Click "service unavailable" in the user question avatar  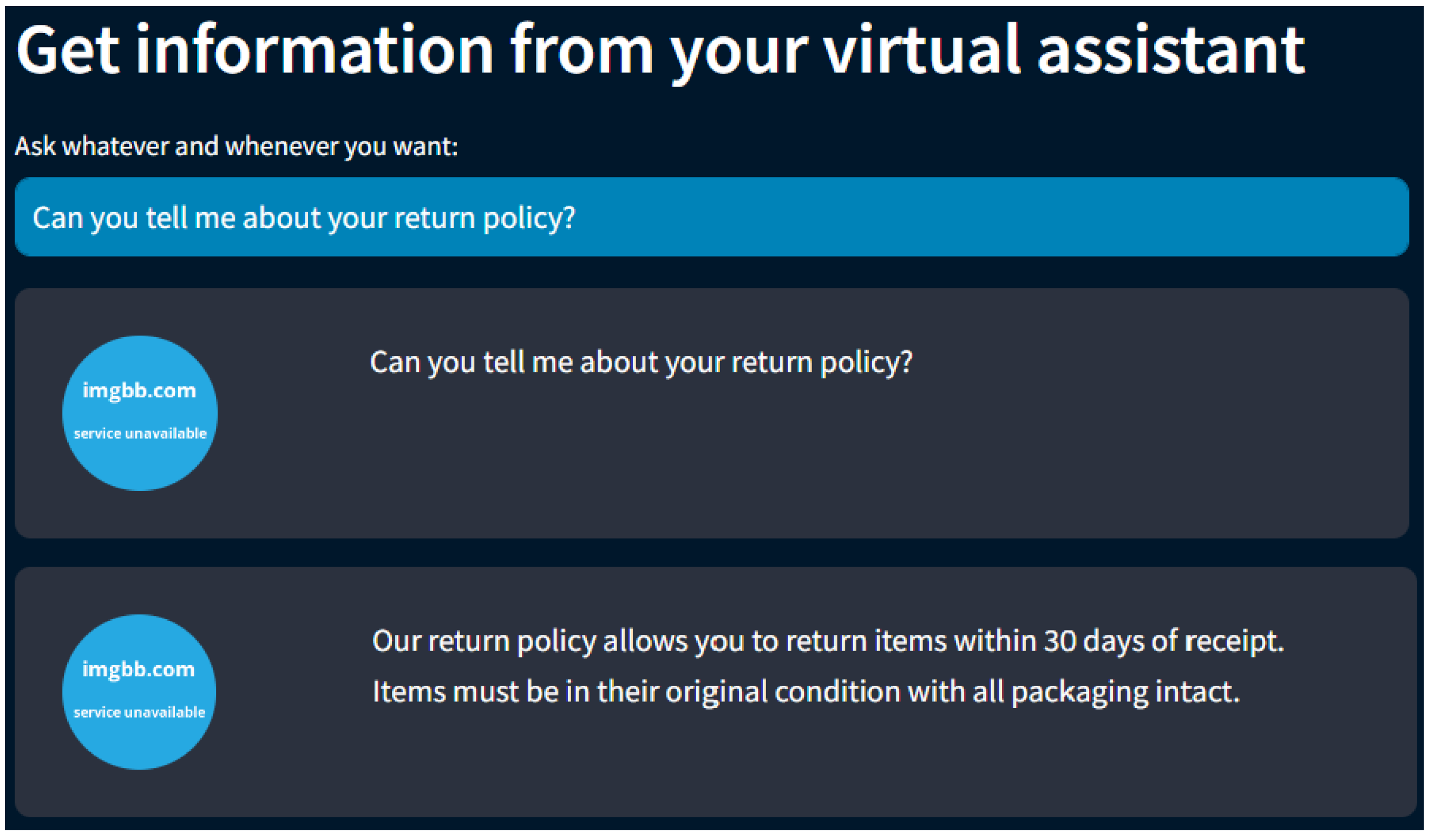point(140,434)
